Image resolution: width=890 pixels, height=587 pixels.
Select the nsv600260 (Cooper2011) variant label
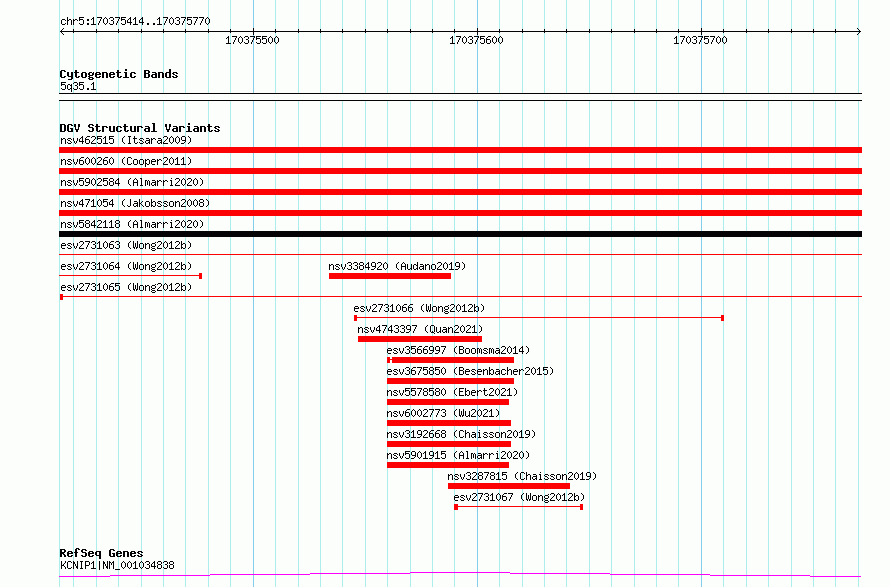pyautogui.click(x=126, y=161)
